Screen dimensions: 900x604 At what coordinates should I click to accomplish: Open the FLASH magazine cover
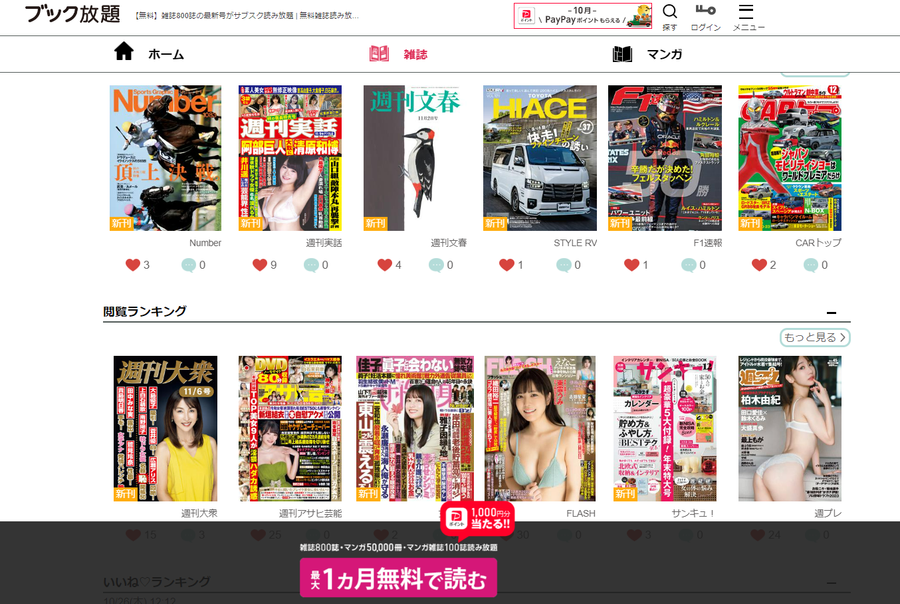click(x=540, y=428)
